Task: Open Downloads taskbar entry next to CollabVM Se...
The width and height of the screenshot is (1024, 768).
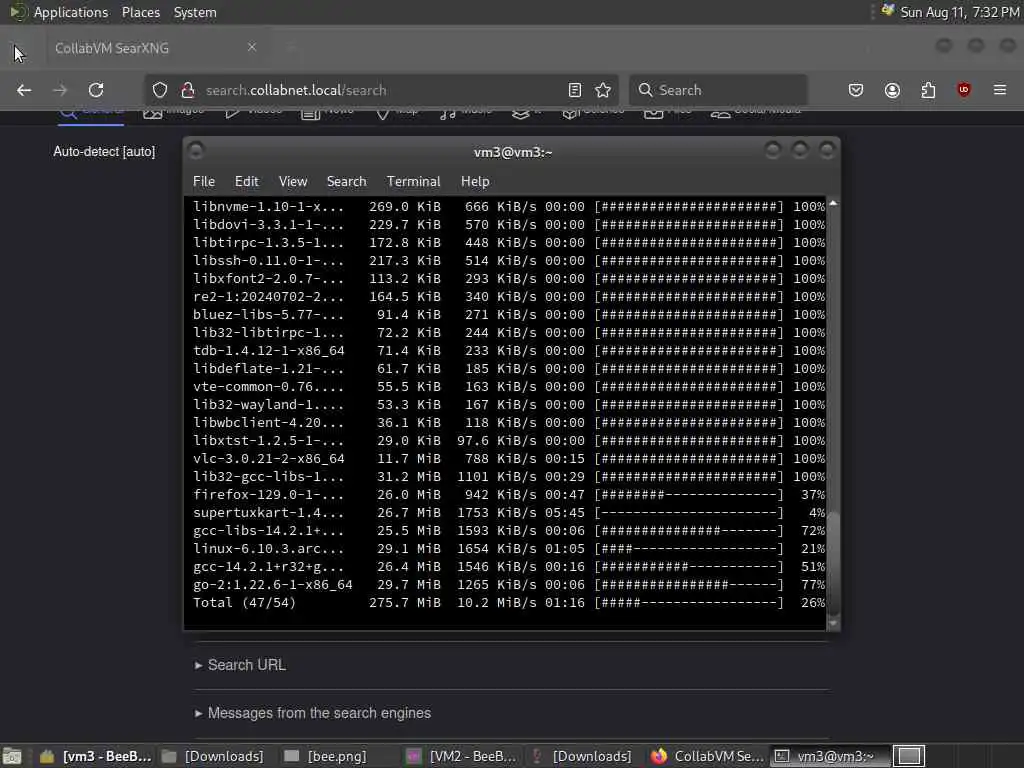Action: tap(581, 756)
